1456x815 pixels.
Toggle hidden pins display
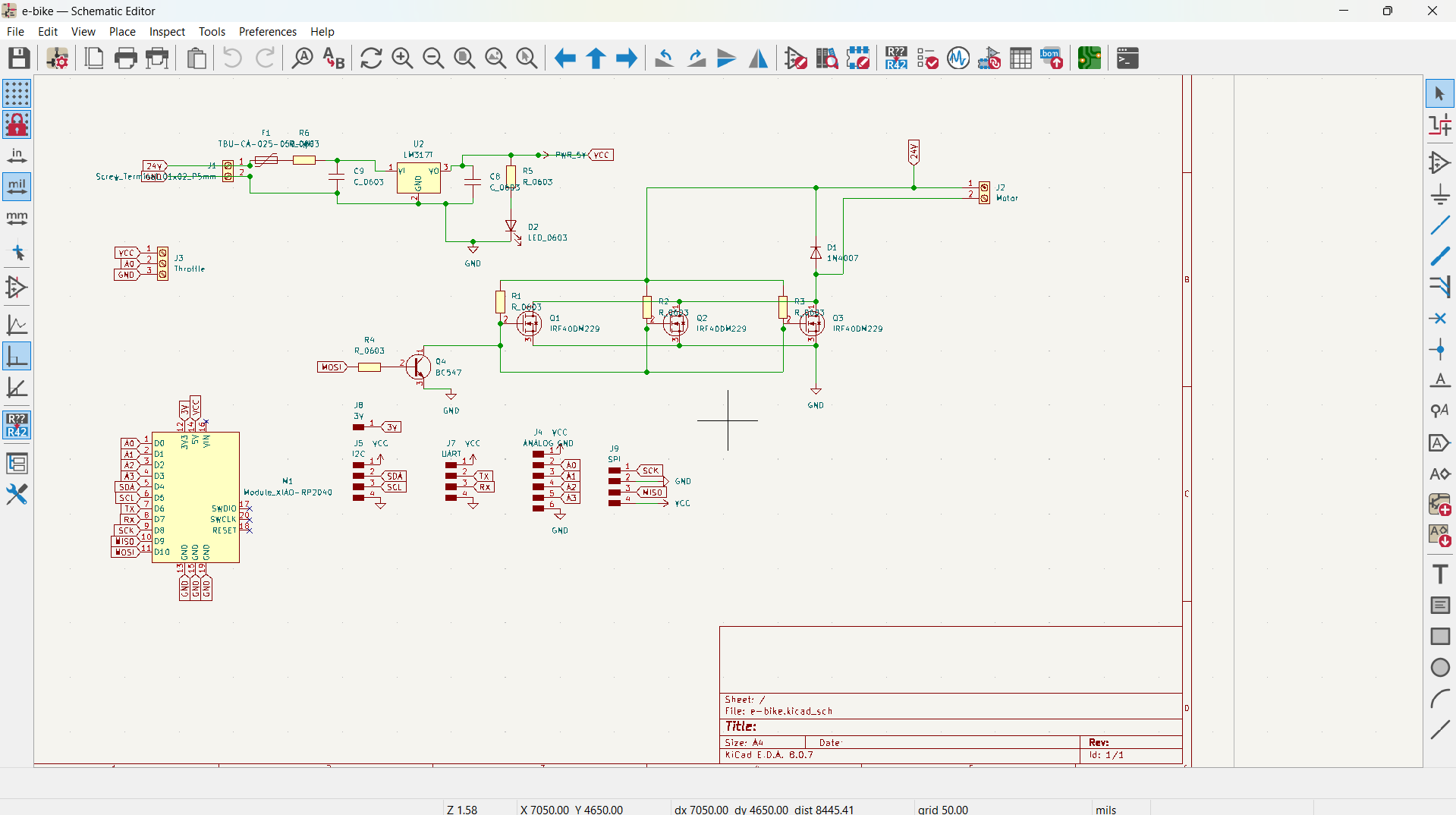tap(17, 288)
